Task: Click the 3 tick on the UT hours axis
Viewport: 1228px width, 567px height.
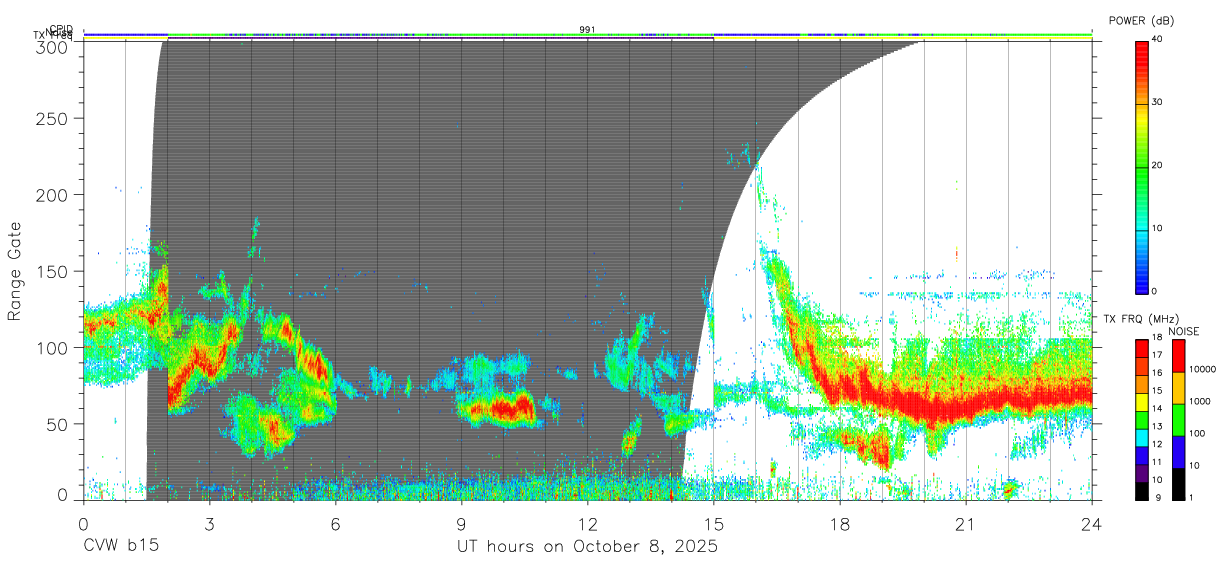Action: point(209,523)
